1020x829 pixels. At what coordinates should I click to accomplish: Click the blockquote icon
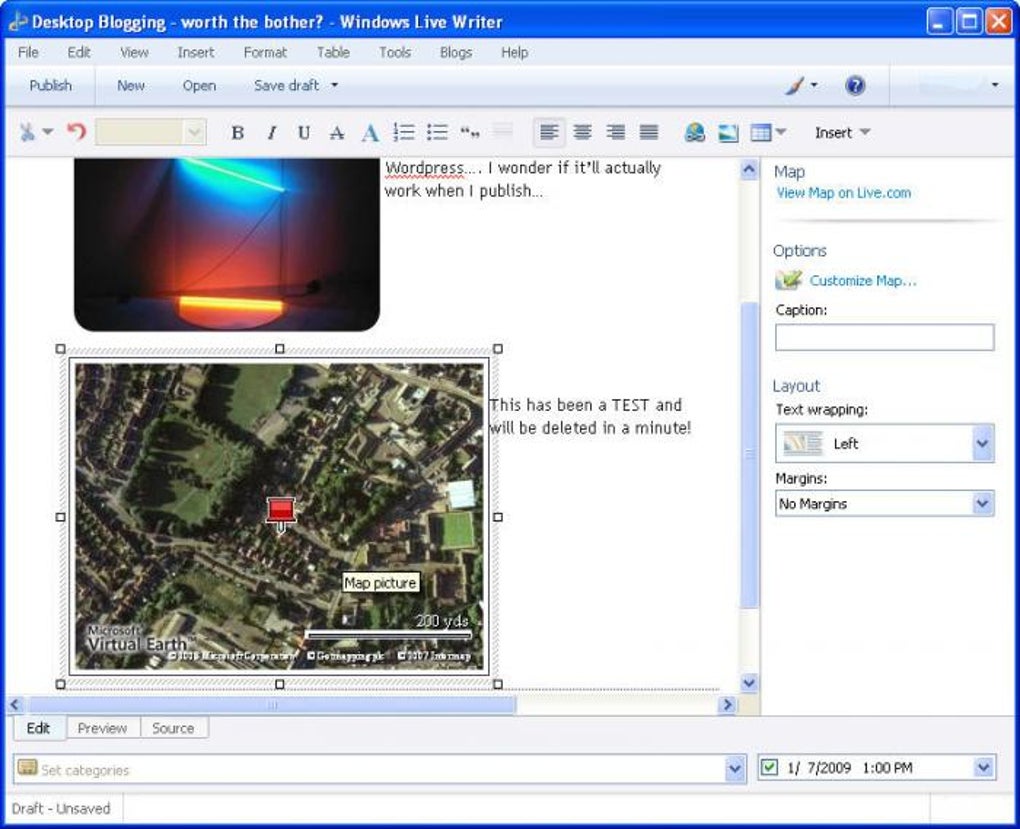(x=470, y=133)
